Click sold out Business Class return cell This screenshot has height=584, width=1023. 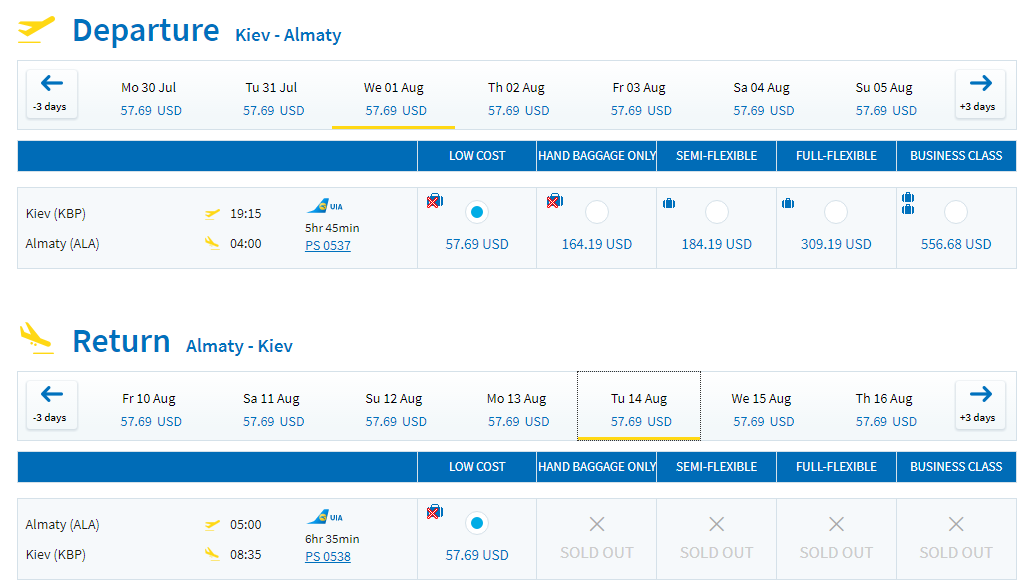pos(956,539)
